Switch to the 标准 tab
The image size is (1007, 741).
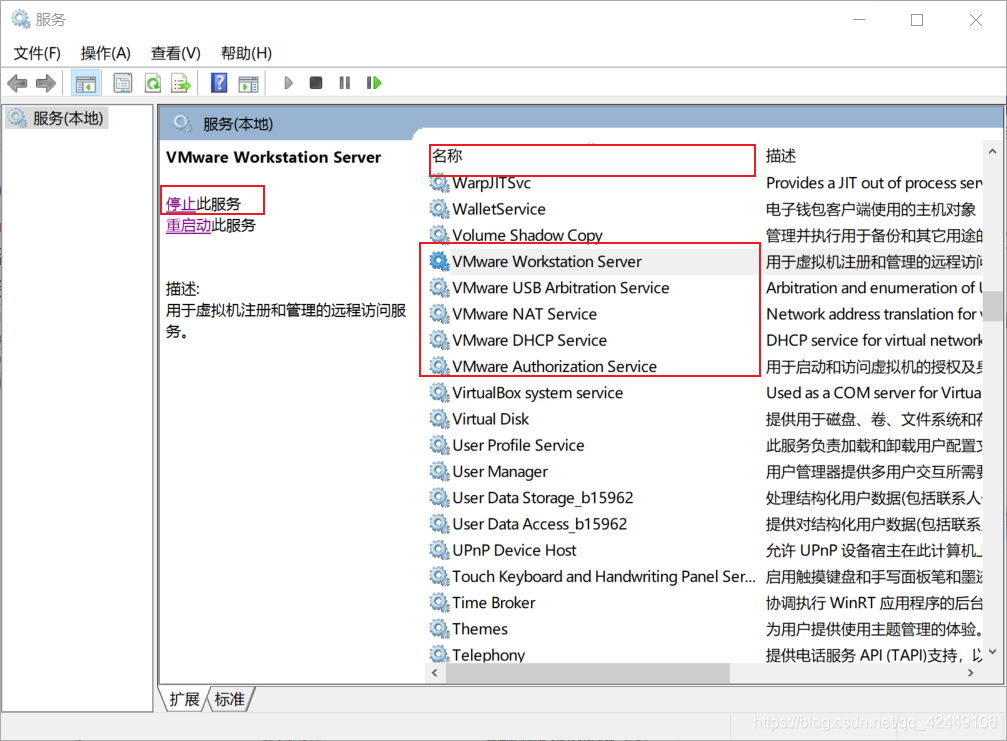pyautogui.click(x=229, y=699)
